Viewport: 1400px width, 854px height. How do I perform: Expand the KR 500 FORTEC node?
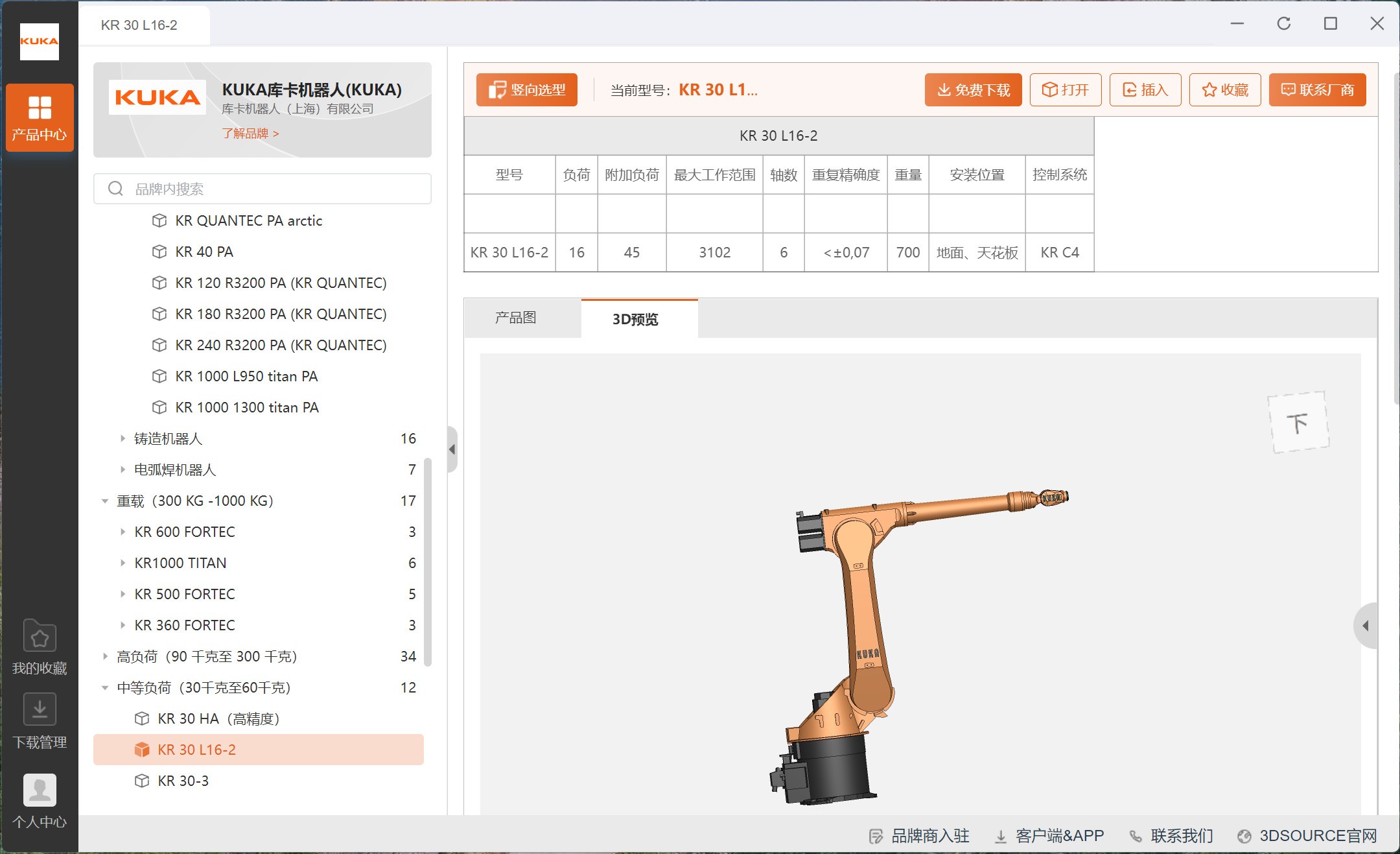(x=122, y=594)
